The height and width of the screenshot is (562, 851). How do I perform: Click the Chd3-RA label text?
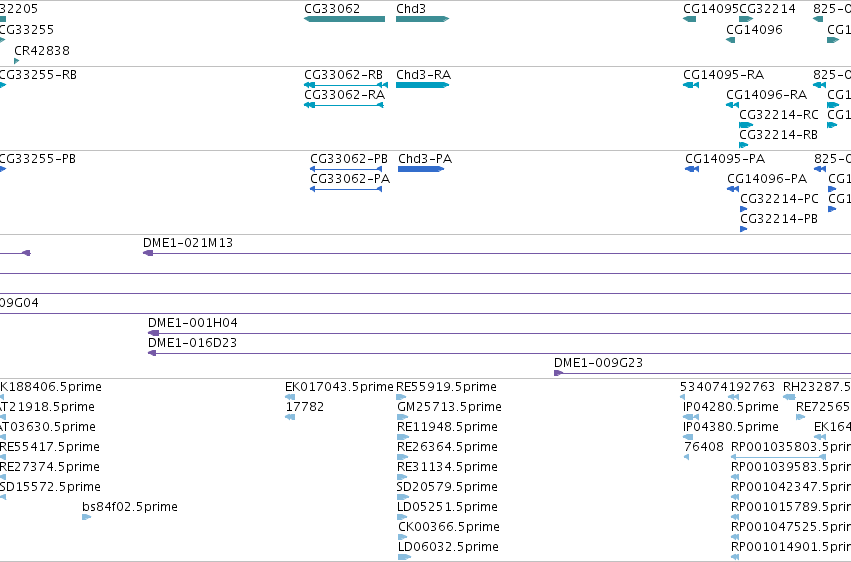[423, 75]
